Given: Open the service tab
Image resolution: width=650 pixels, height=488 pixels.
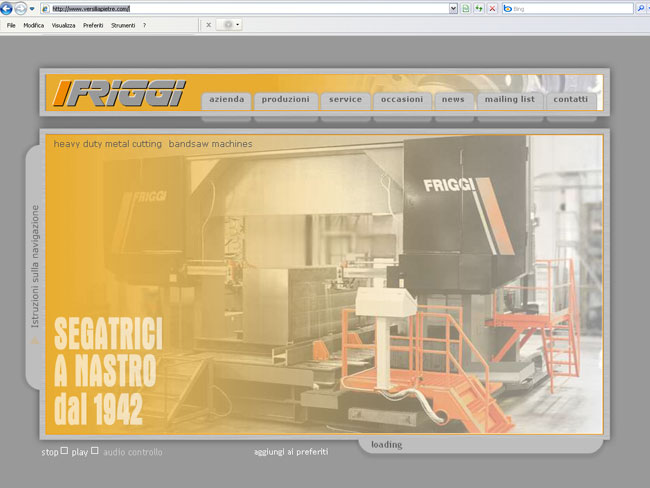Looking at the screenshot, I should coord(345,100).
